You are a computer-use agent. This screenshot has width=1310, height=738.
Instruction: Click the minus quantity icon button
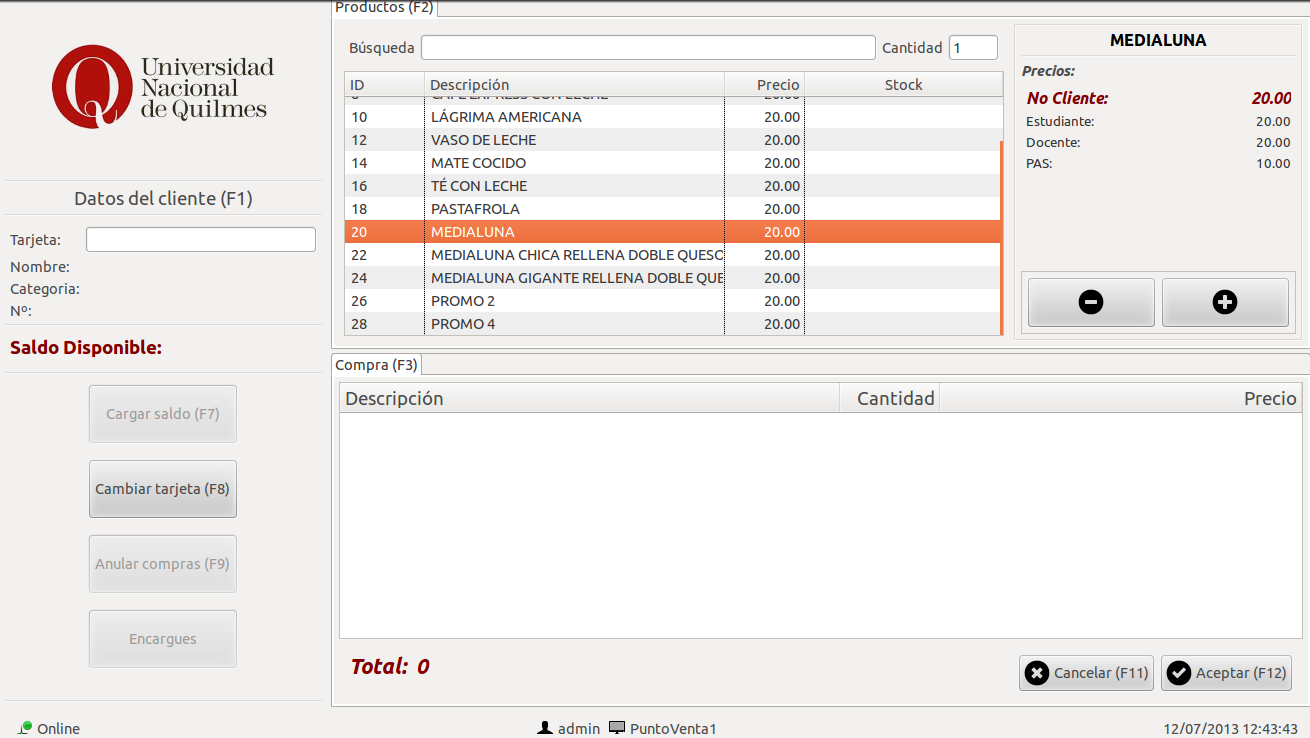pyautogui.click(x=1091, y=302)
